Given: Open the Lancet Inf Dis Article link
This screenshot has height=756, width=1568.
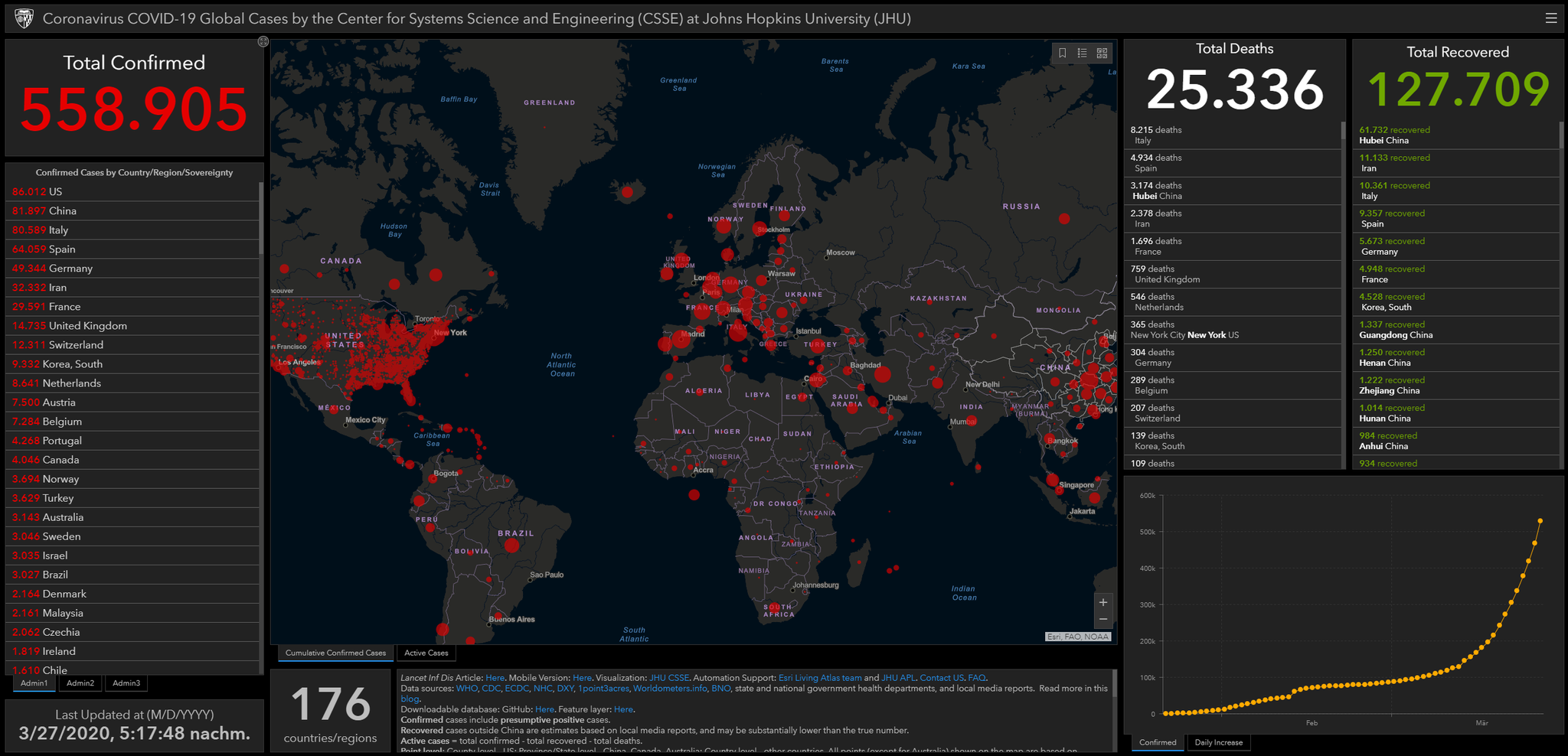Looking at the screenshot, I should point(495,678).
